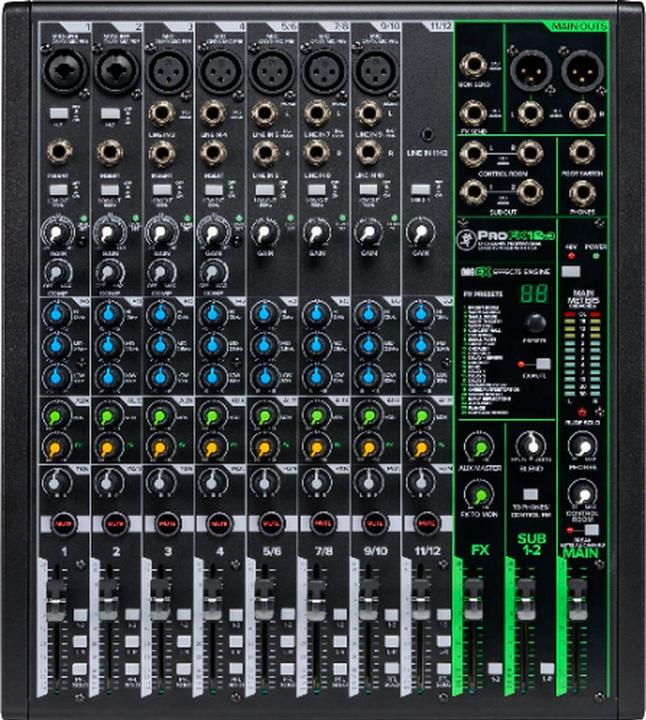Viewport: 646px width, 720px height.
Task: Click the Blend knob
Action: (x=532, y=445)
